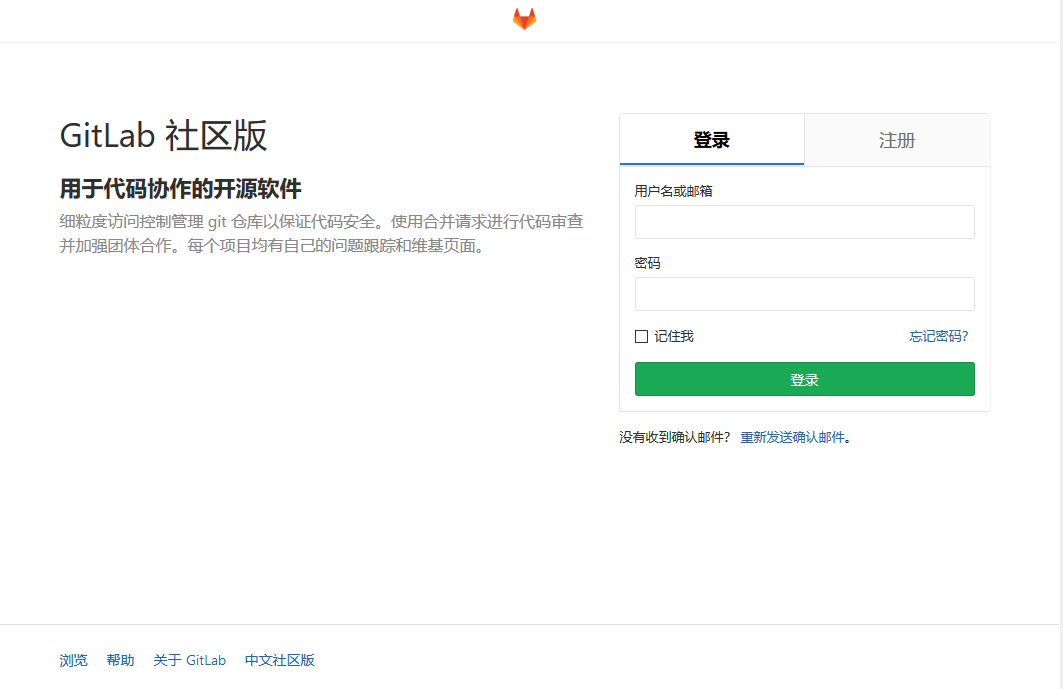Click the 密码 field label
The image size is (1063, 689).
[647, 263]
